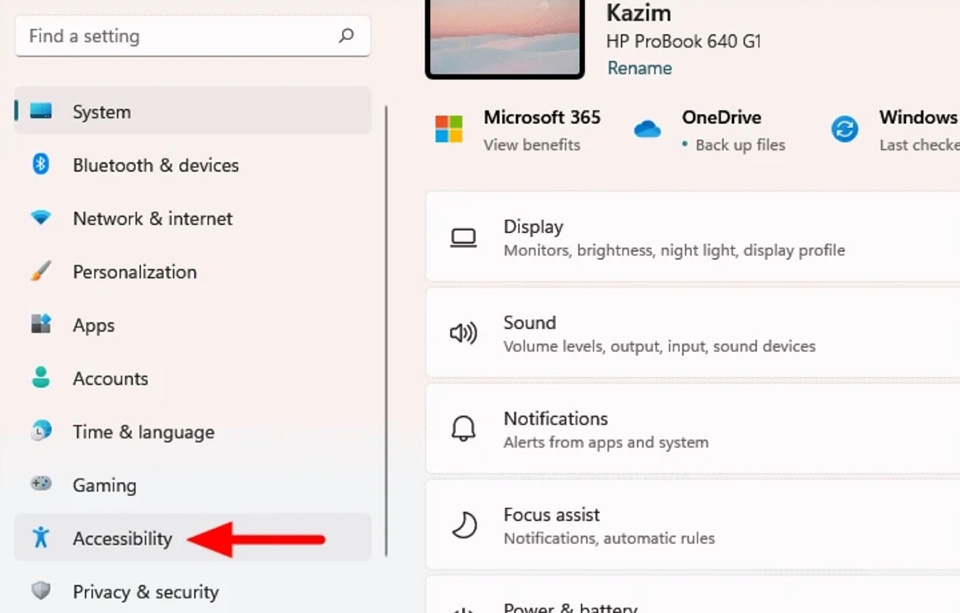Click the System monitor icon in sidebar
The image size is (960, 613).
41,111
